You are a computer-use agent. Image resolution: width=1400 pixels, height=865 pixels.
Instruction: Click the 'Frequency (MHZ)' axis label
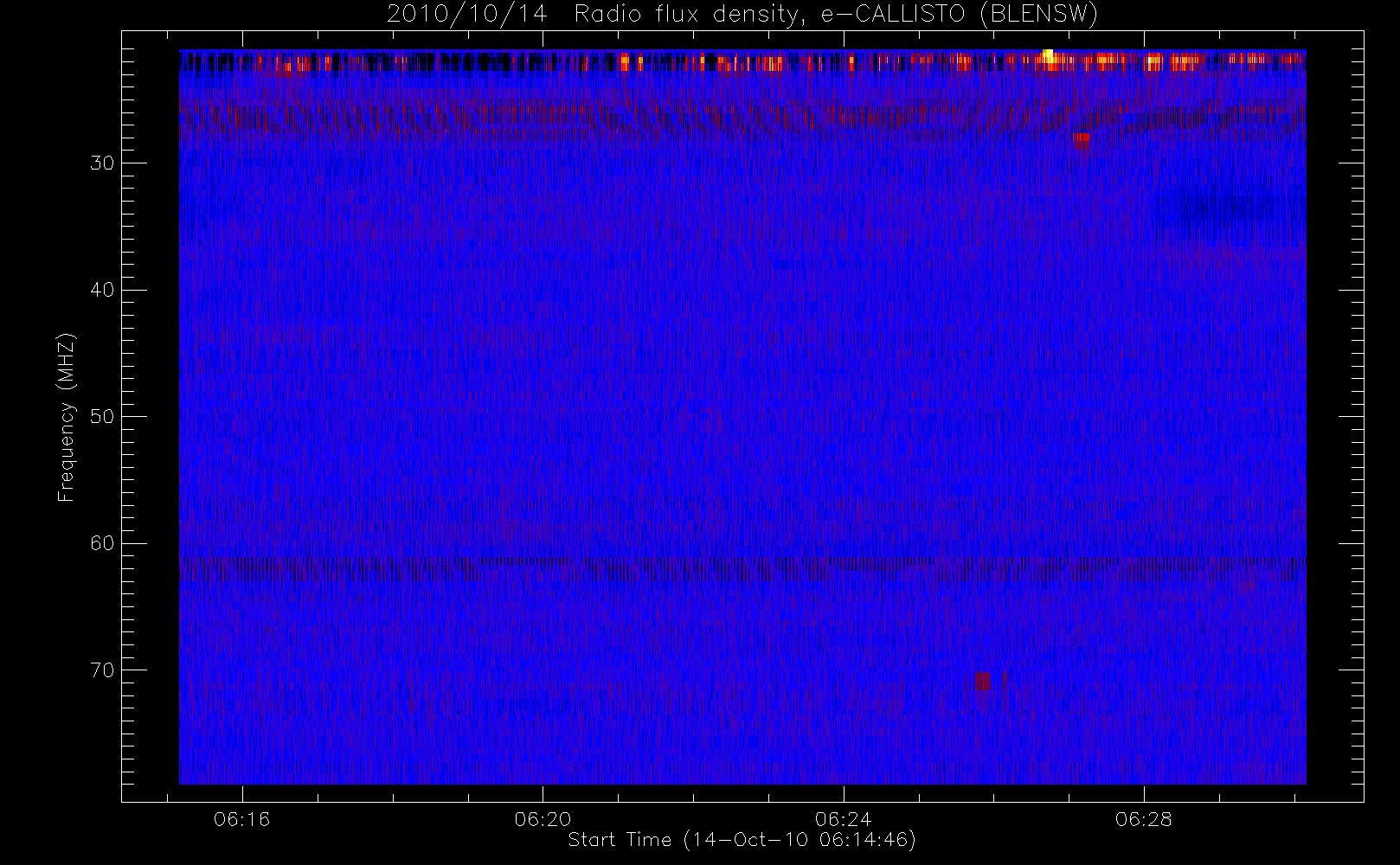pyautogui.click(x=67, y=417)
